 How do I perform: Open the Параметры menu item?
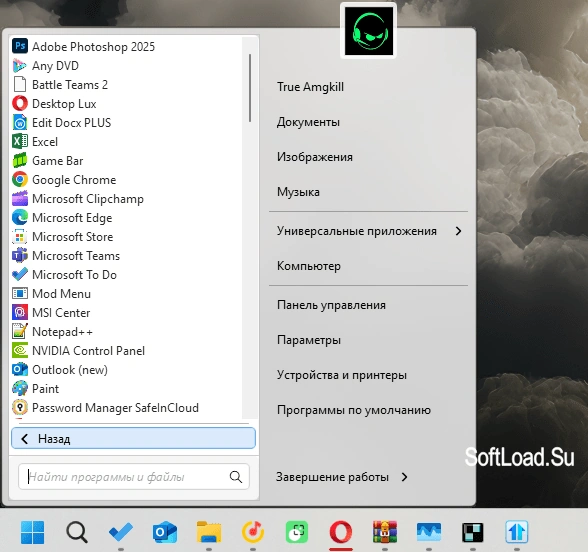(309, 340)
